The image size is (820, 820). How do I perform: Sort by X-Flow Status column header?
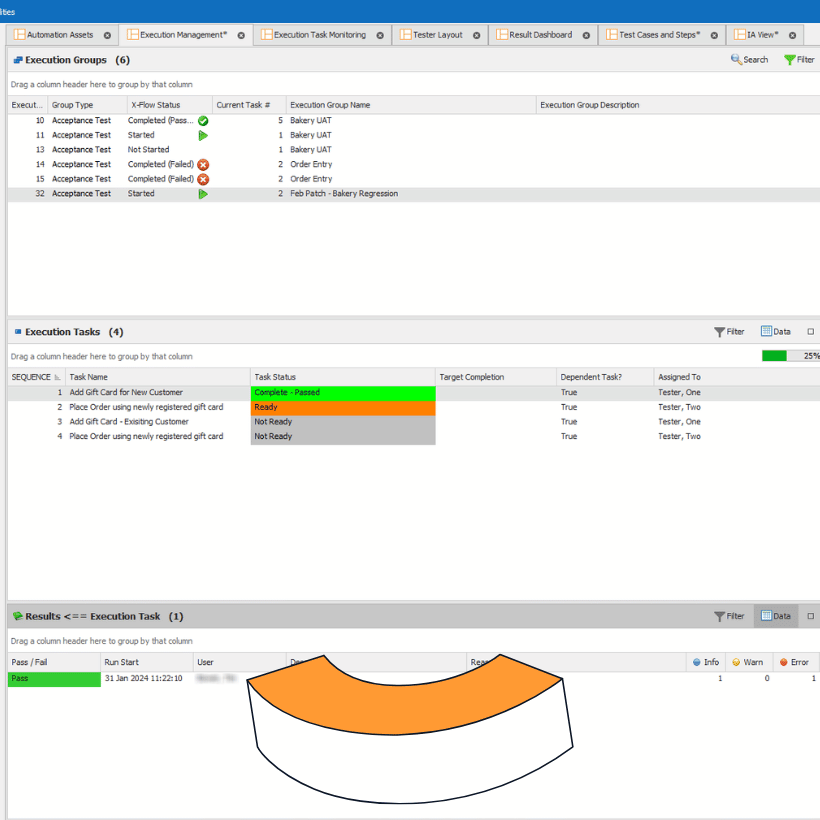click(x=170, y=105)
